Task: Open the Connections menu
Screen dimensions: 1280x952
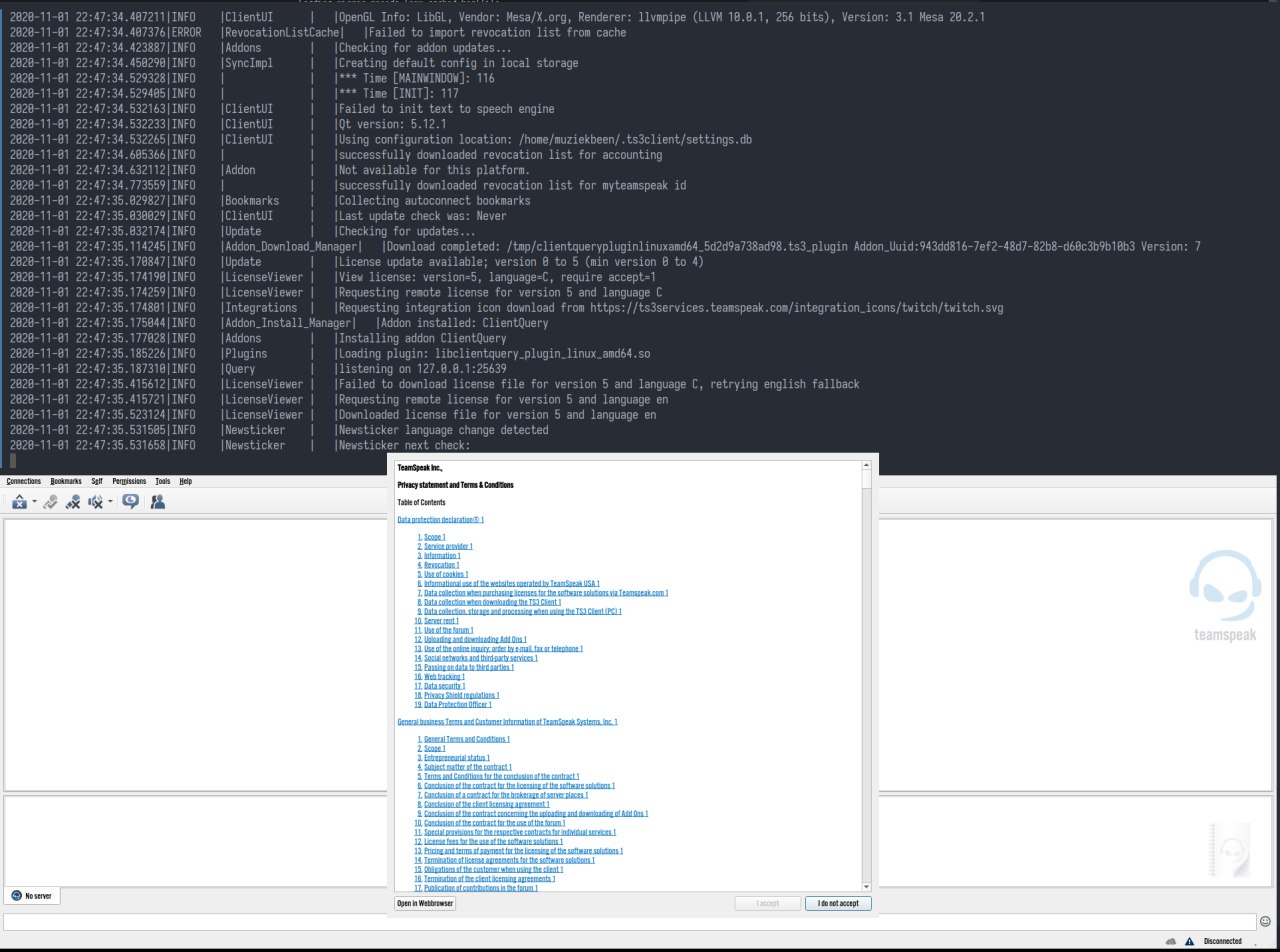Action: [24, 481]
